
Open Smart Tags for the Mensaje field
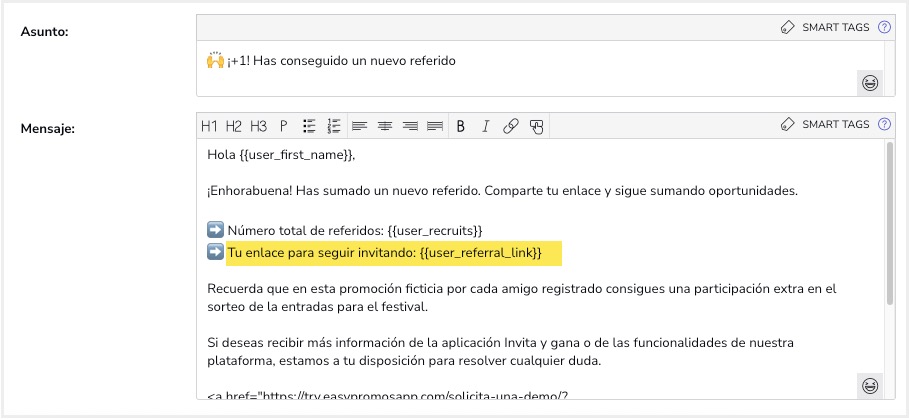pos(826,125)
